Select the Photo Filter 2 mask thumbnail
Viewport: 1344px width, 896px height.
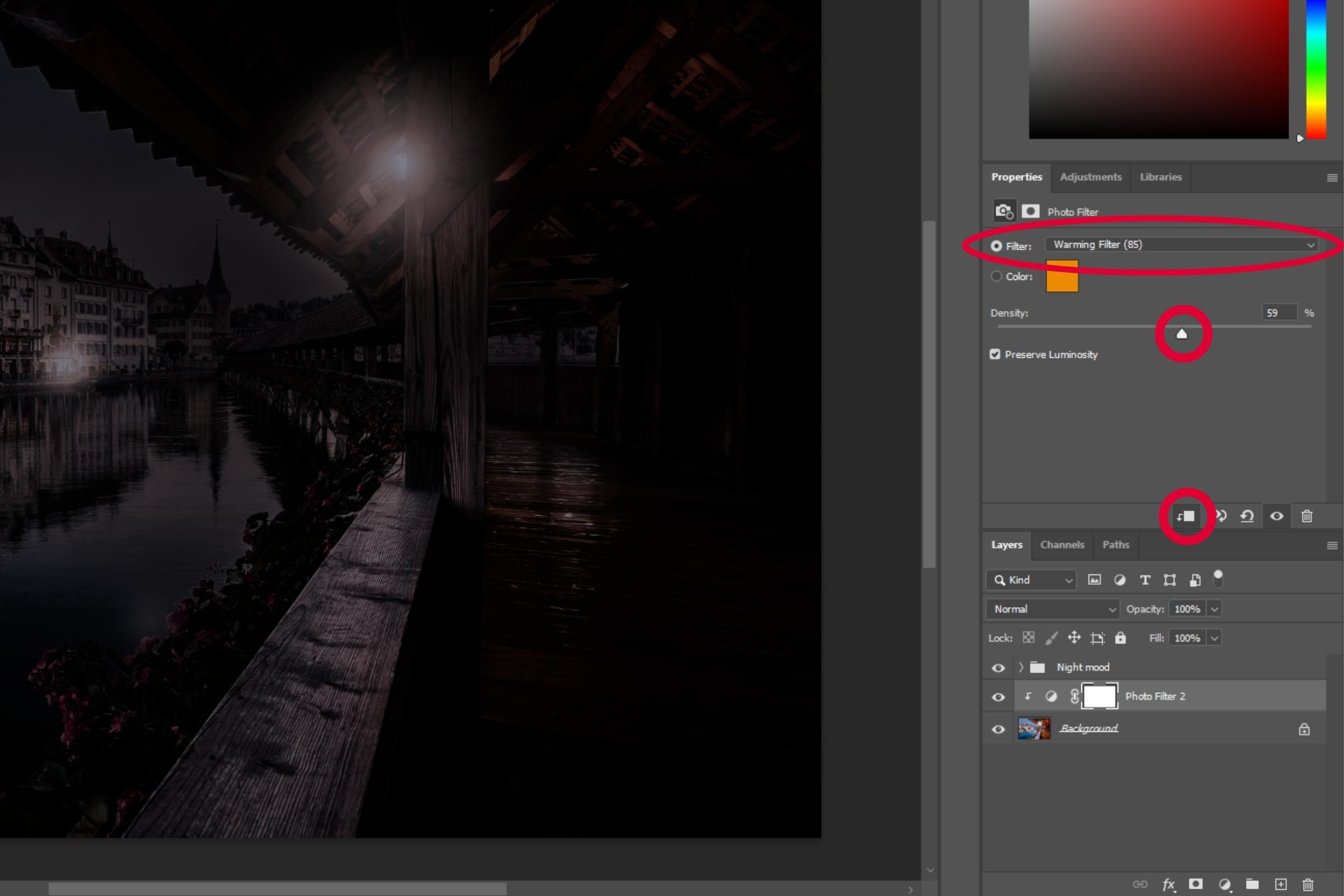[1100, 697]
